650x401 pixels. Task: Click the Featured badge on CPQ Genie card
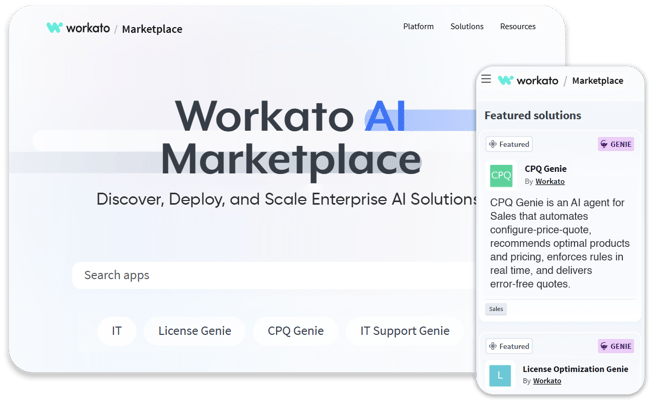(x=509, y=144)
